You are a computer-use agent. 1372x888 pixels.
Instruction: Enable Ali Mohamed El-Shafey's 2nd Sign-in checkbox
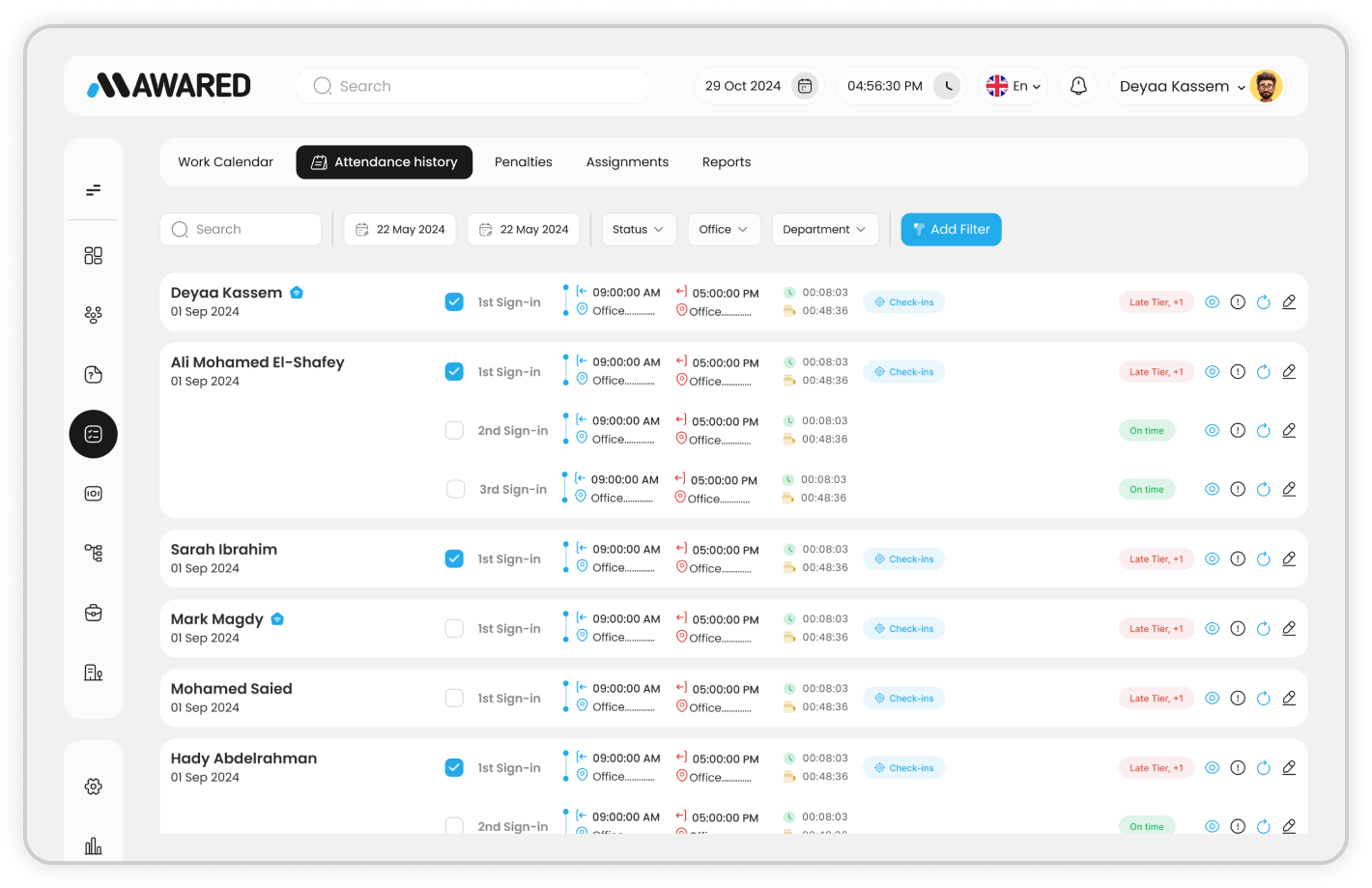454,430
